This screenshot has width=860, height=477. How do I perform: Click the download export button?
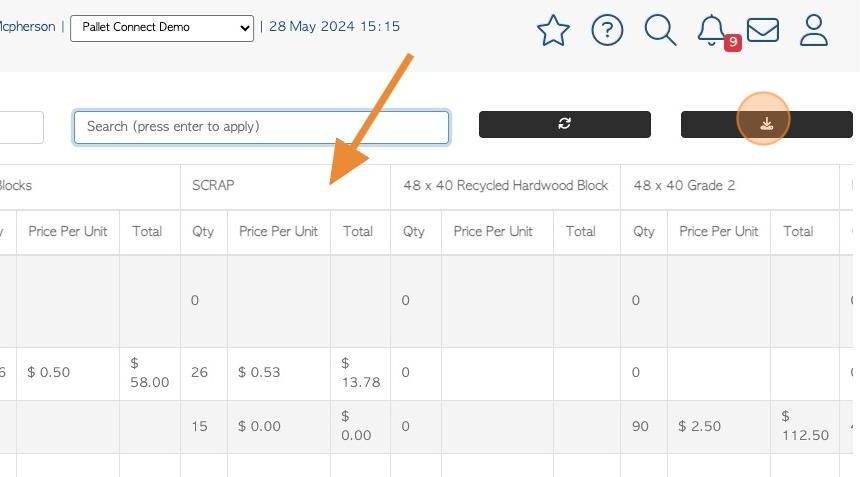(x=766, y=124)
